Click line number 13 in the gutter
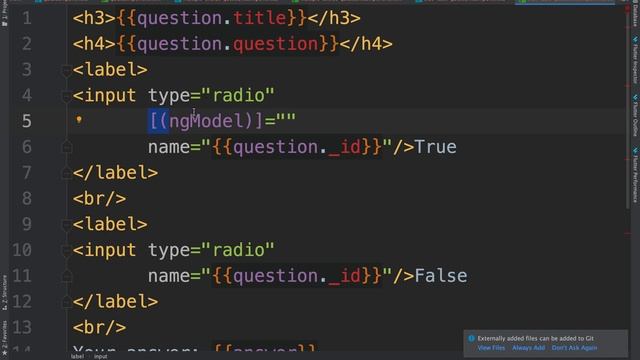640x360 pixels. coord(22,328)
